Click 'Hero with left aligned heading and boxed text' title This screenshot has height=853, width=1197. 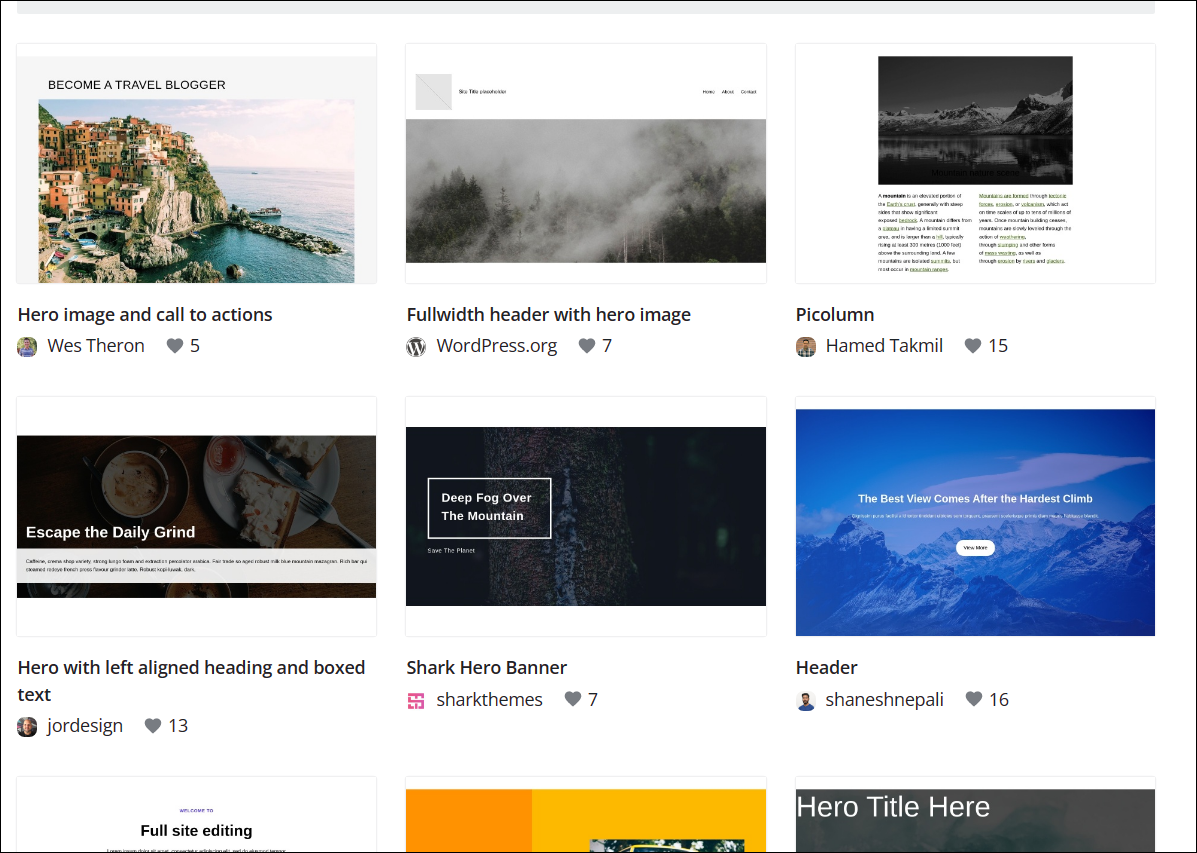192,680
